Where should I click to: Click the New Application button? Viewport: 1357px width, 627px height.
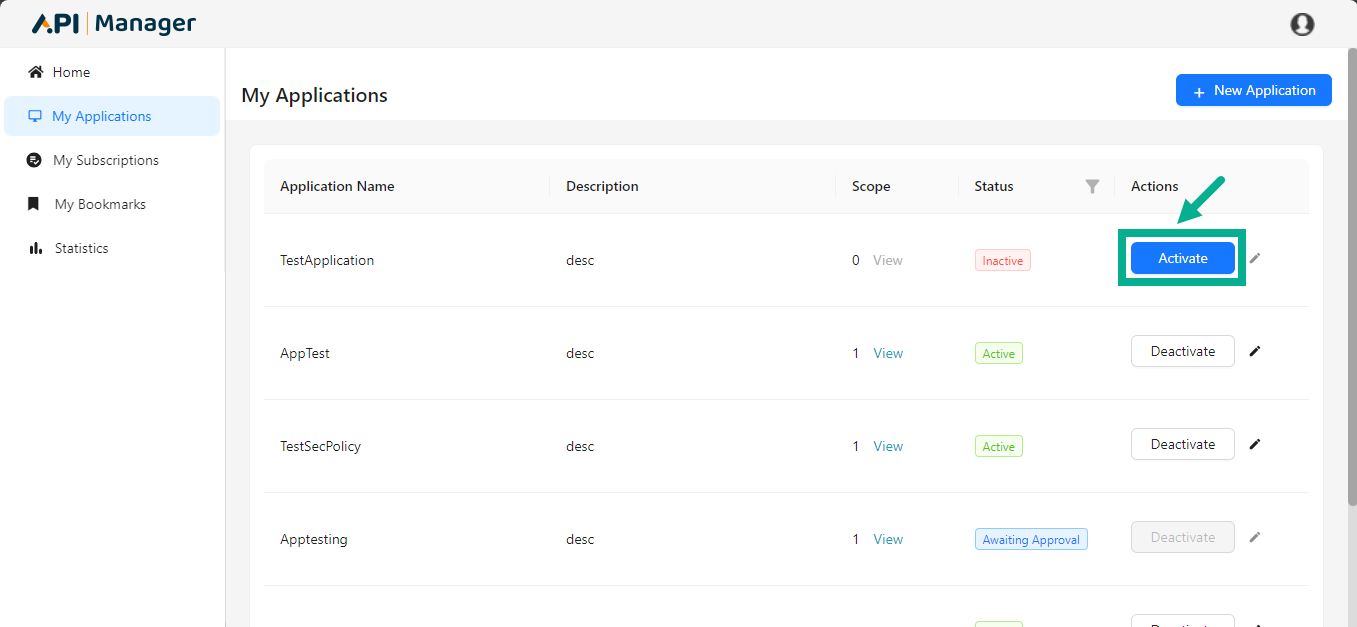click(1253, 90)
